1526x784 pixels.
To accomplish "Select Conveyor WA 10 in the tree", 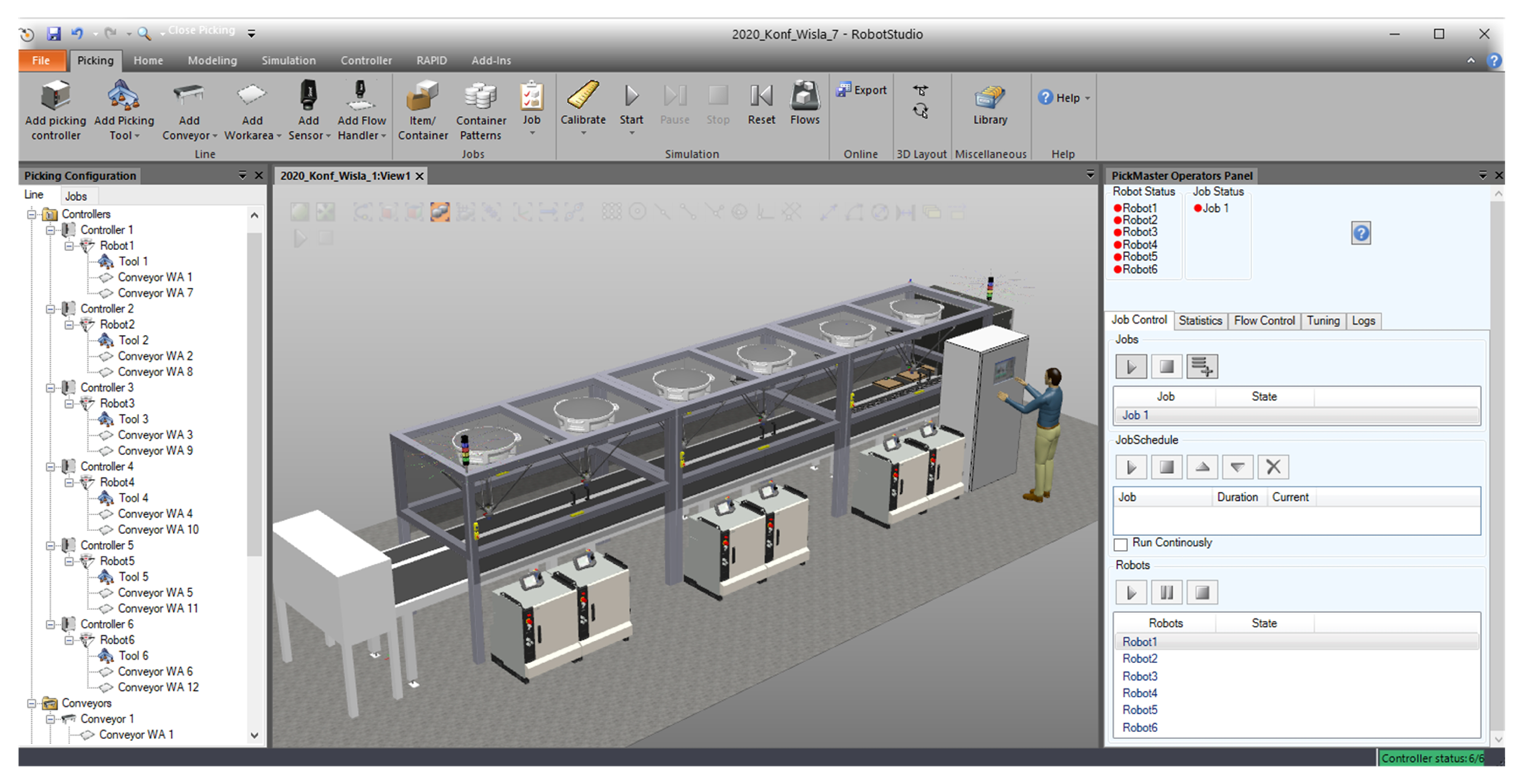I will pyautogui.click(x=157, y=529).
